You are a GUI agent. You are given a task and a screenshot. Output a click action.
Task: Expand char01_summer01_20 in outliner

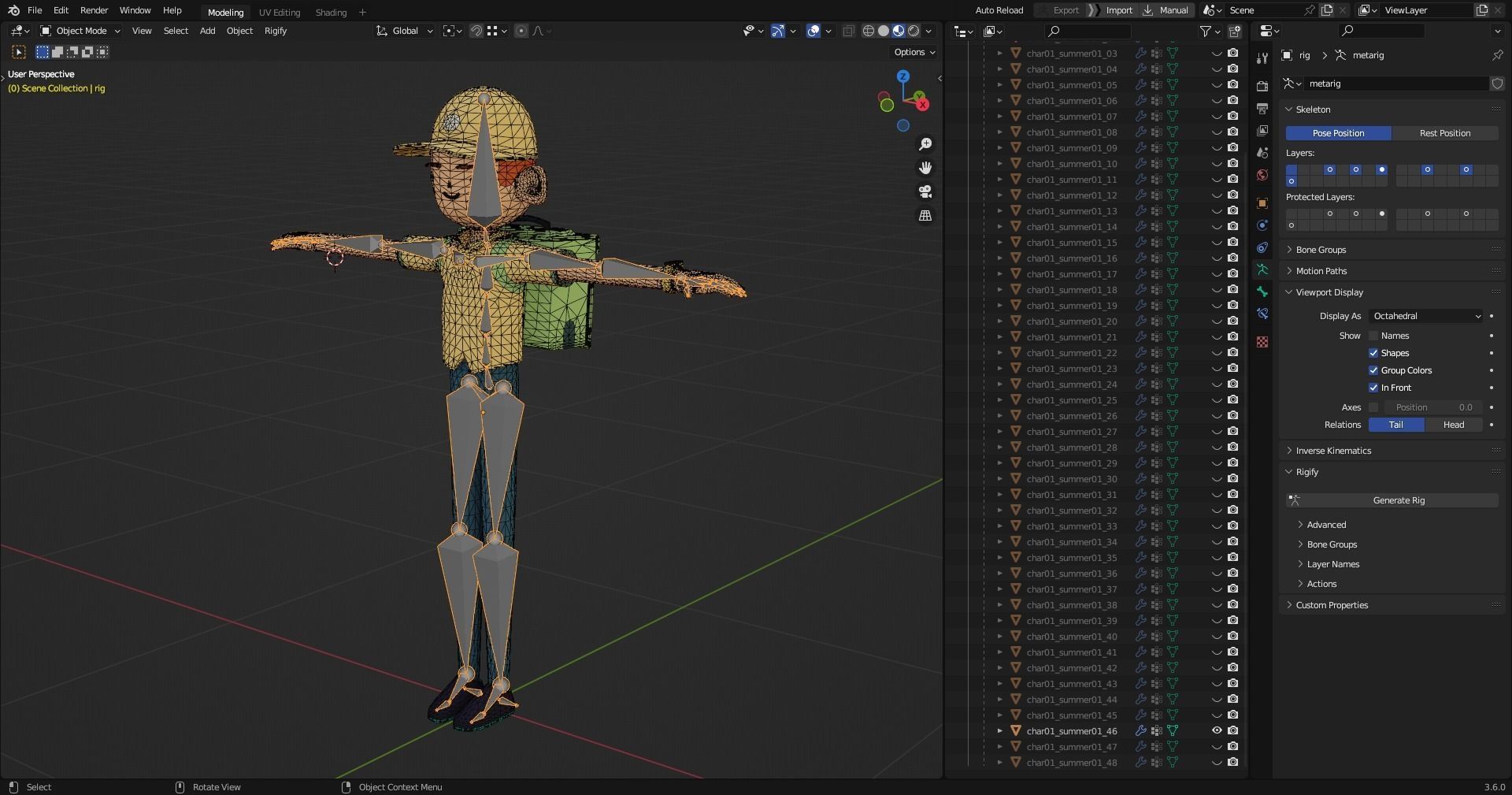1000,321
